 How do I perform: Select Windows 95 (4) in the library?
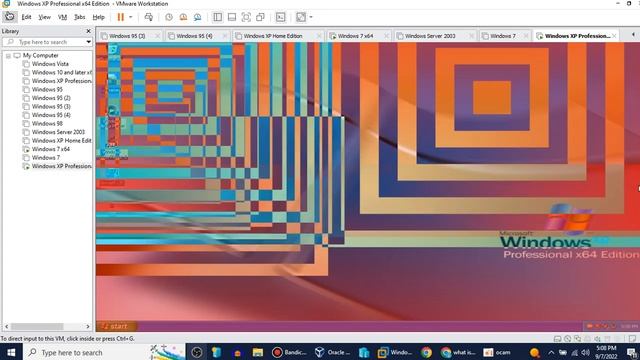[51, 115]
